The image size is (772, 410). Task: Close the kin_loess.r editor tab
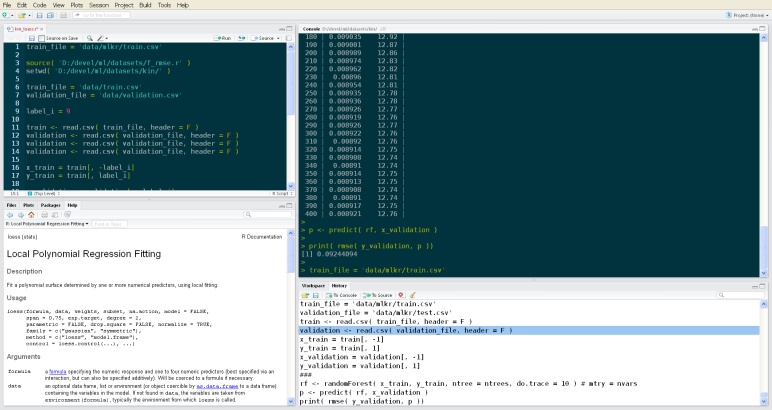(42, 29)
